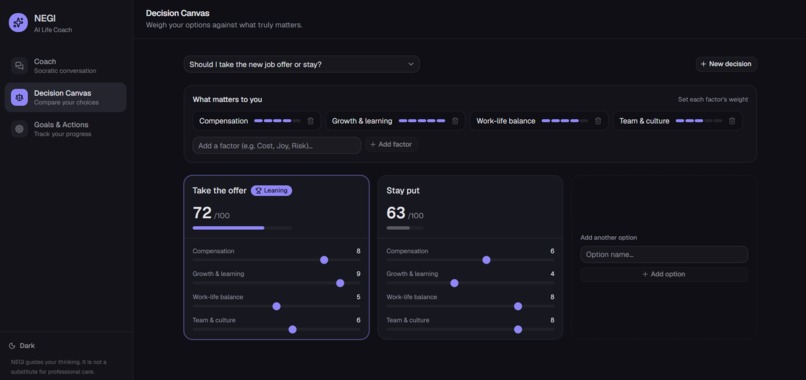Delete the Work-life balance factor with its trash icon
The width and height of the screenshot is (806, 380).
click(x=598, y=121)
